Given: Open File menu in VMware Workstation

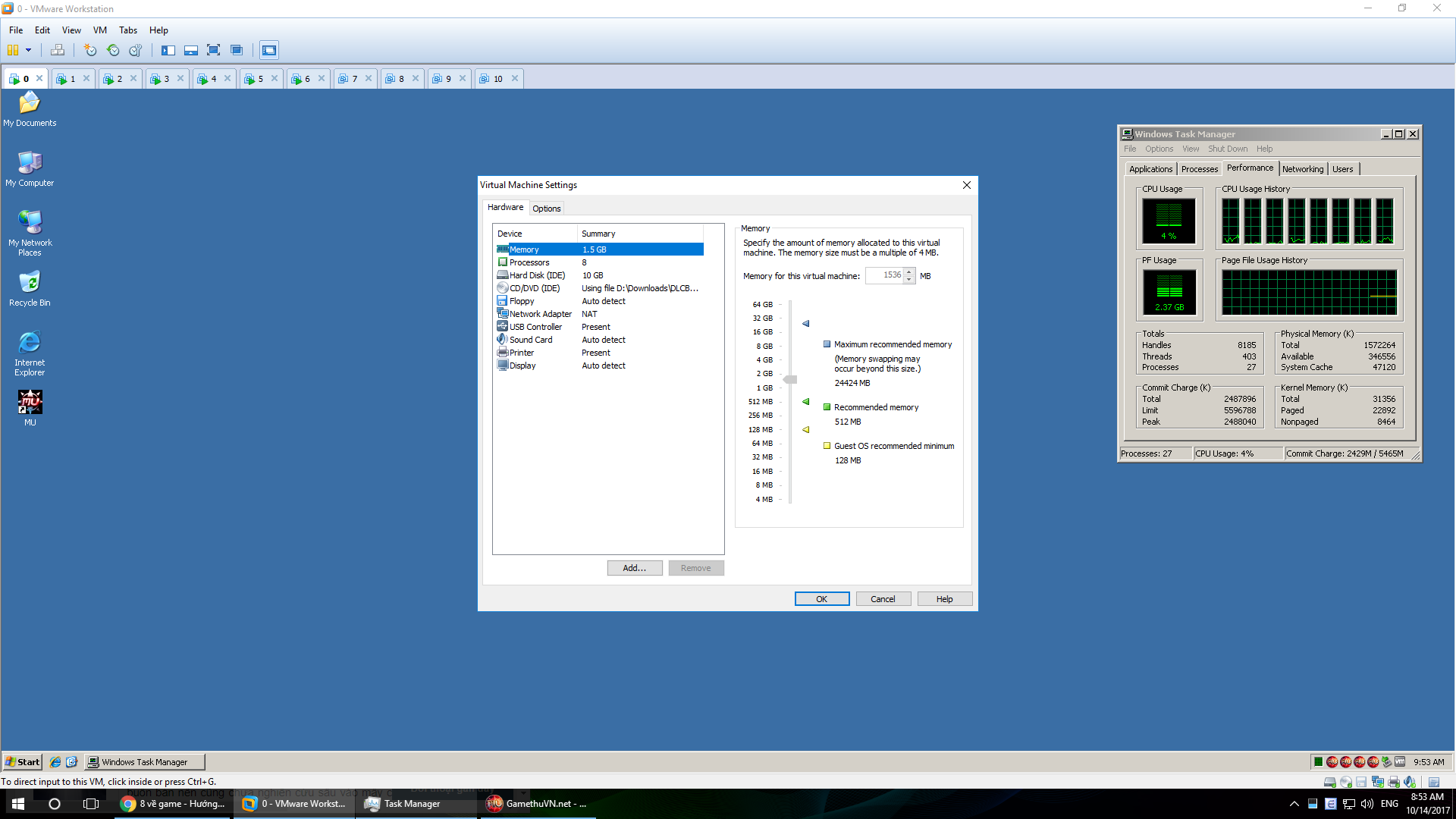Looking at the screenshot, I should [x=16, y=30].
